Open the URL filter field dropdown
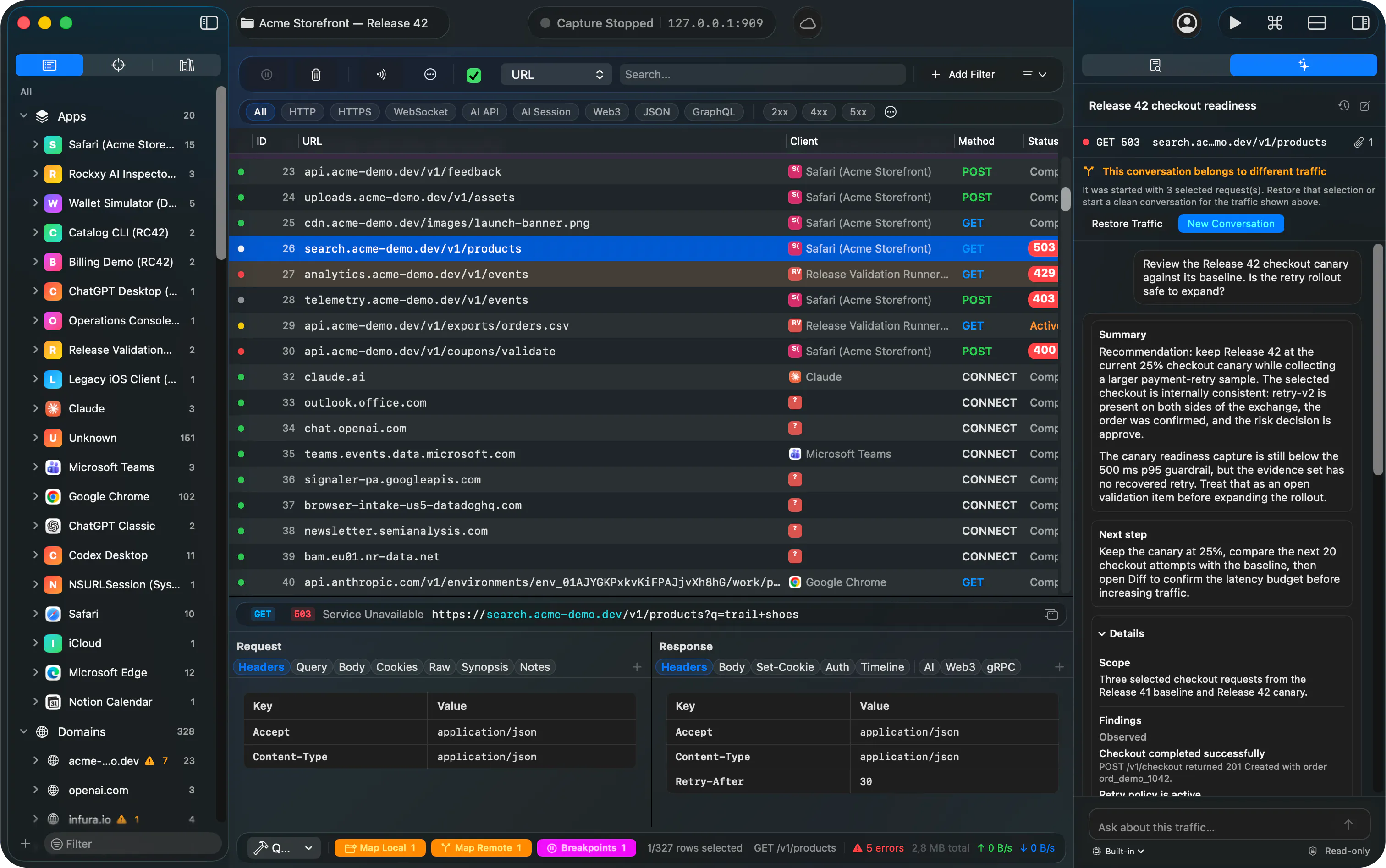The width and height of the screenshot is (1386, 868). coord(556,75)
